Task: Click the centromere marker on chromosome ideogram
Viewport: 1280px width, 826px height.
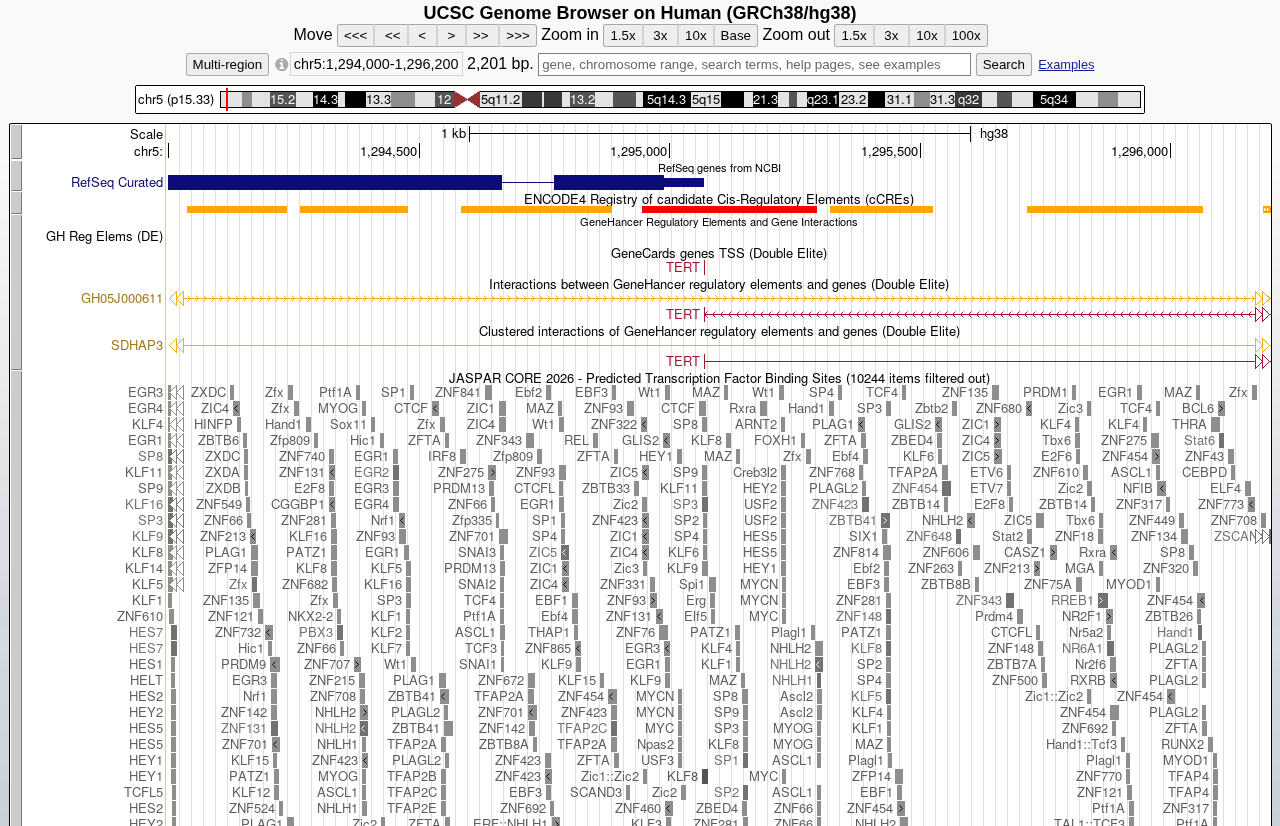Action: [466, 100]
